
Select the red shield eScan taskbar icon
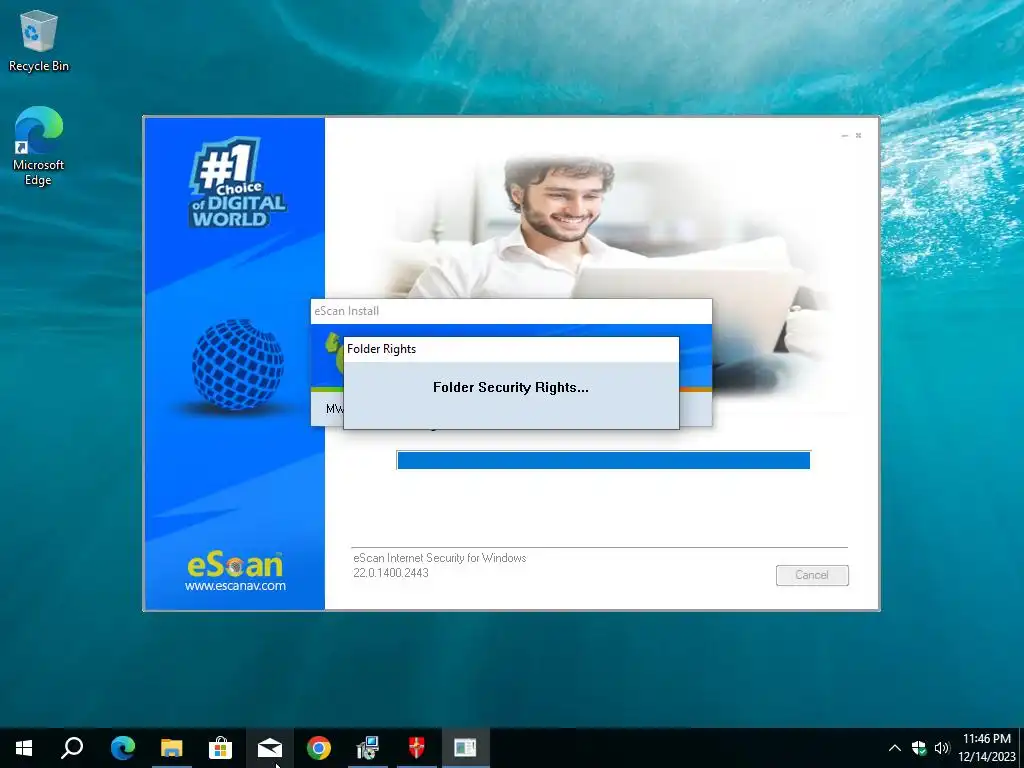(x=417, y=748)
